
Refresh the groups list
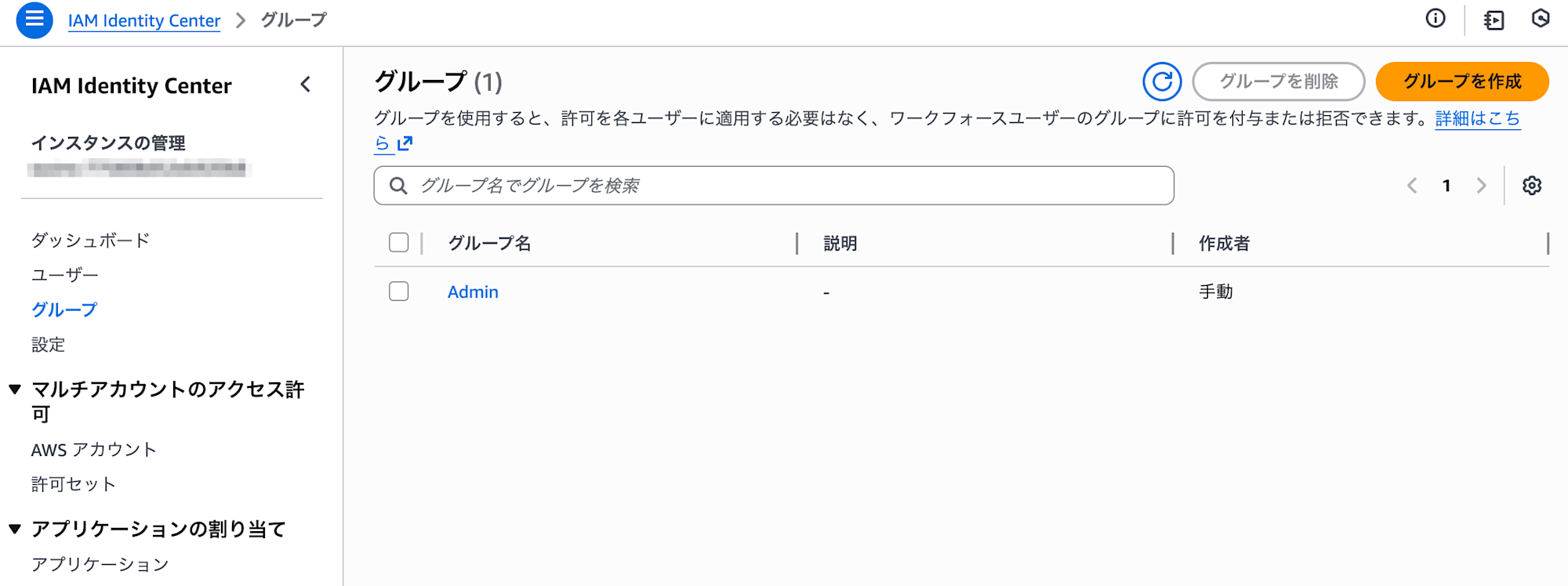[x=1162, y=81]
